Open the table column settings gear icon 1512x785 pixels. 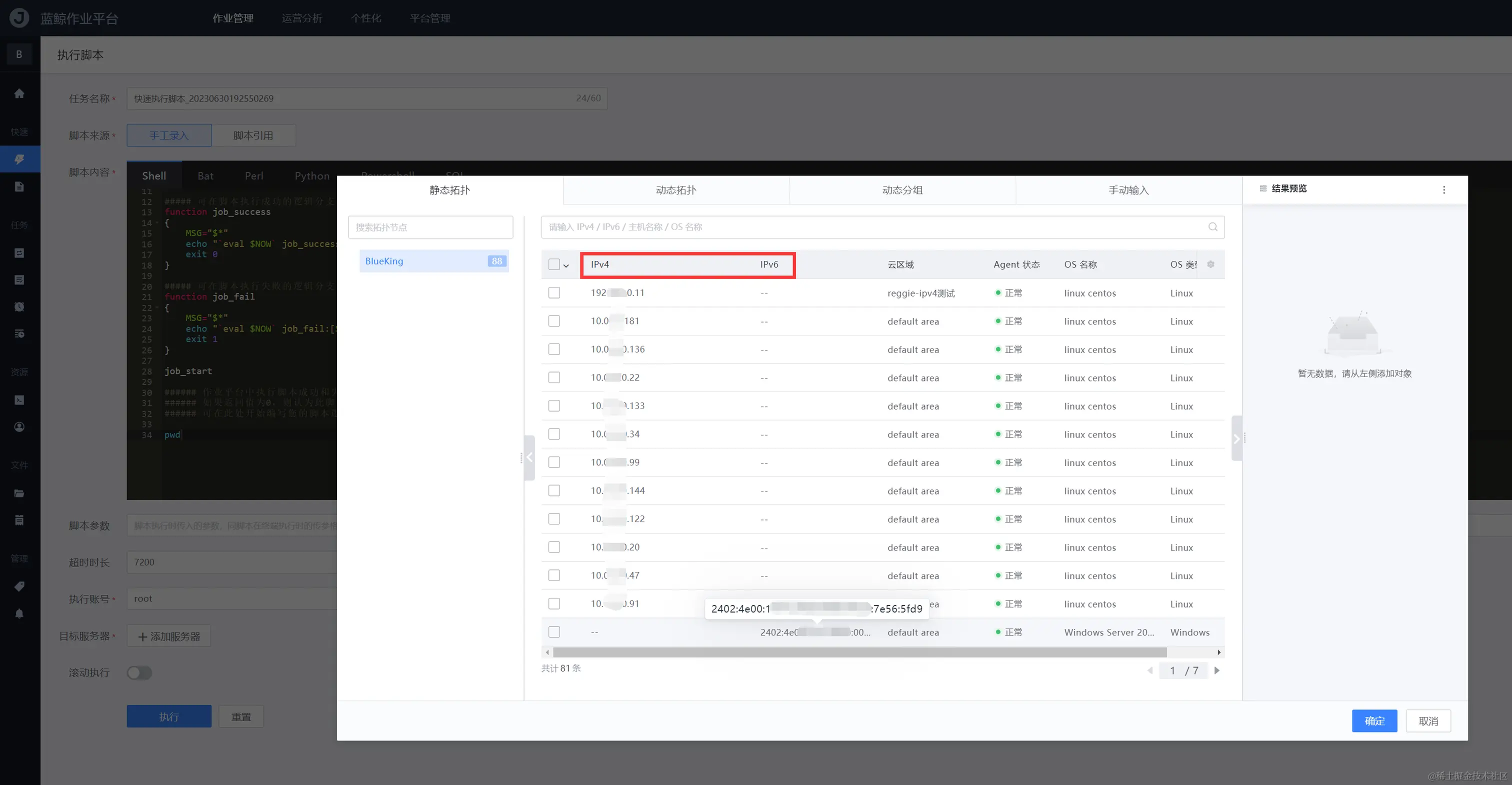coord(1210,264)
